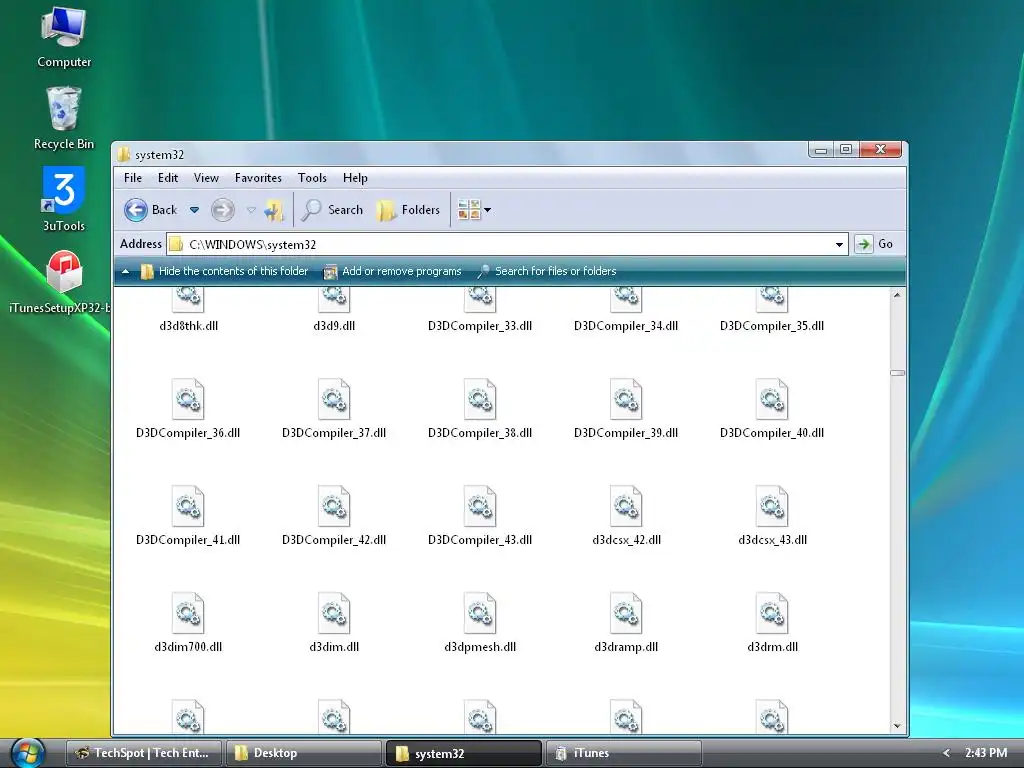Go up one folder level
Viewport: 1024px width, 768px height.
[x=274, y=210]
